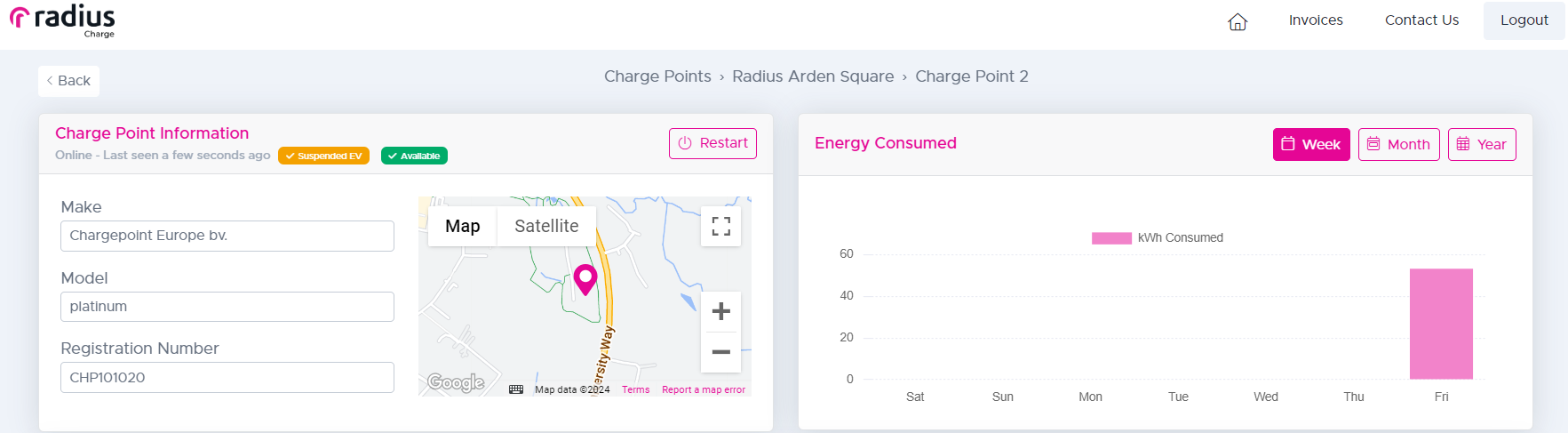
Task: Show energy consumed by Year
Action: coord(1482,144)
